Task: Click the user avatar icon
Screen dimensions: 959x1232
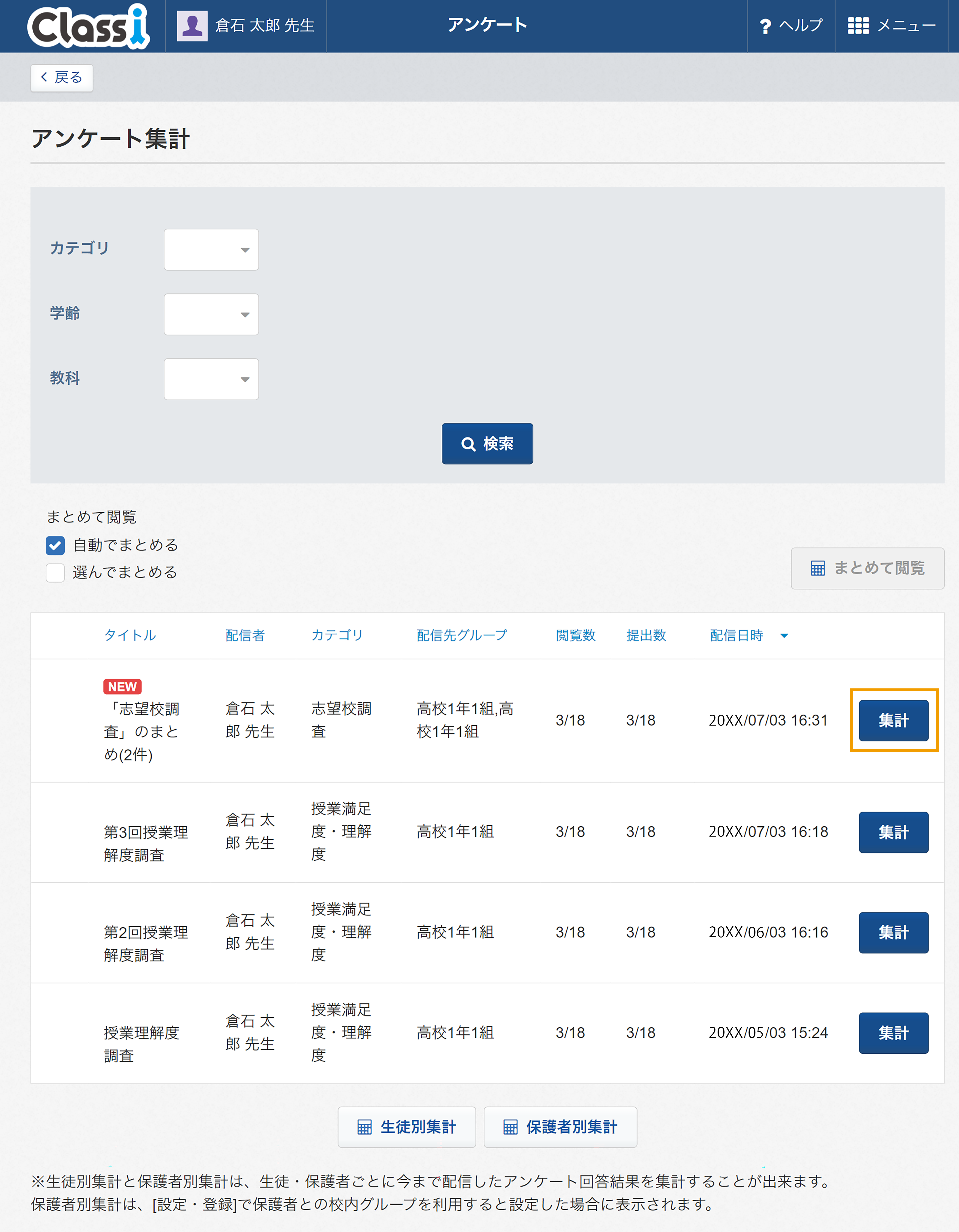Action: click(x=192, y=26)
